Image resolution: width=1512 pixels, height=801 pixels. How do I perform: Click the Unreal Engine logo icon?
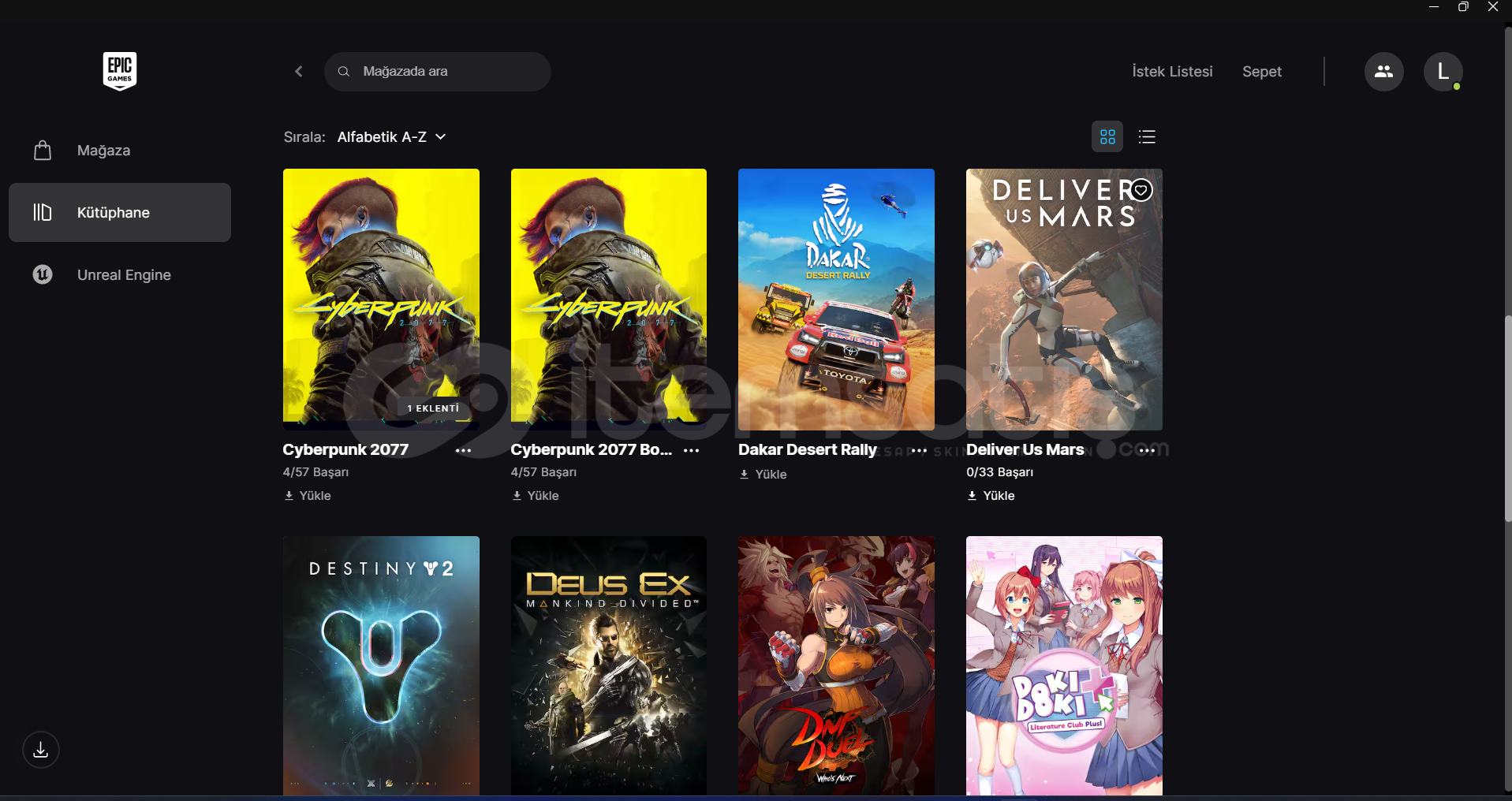[x=43, y=274]
